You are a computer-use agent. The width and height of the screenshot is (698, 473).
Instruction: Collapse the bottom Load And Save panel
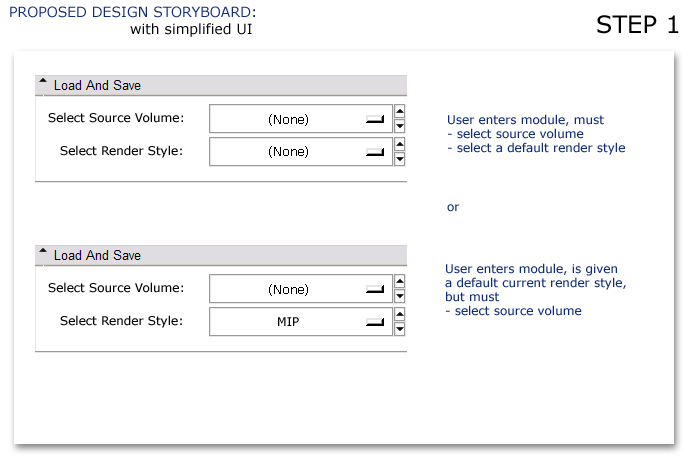tap(43, 251)
